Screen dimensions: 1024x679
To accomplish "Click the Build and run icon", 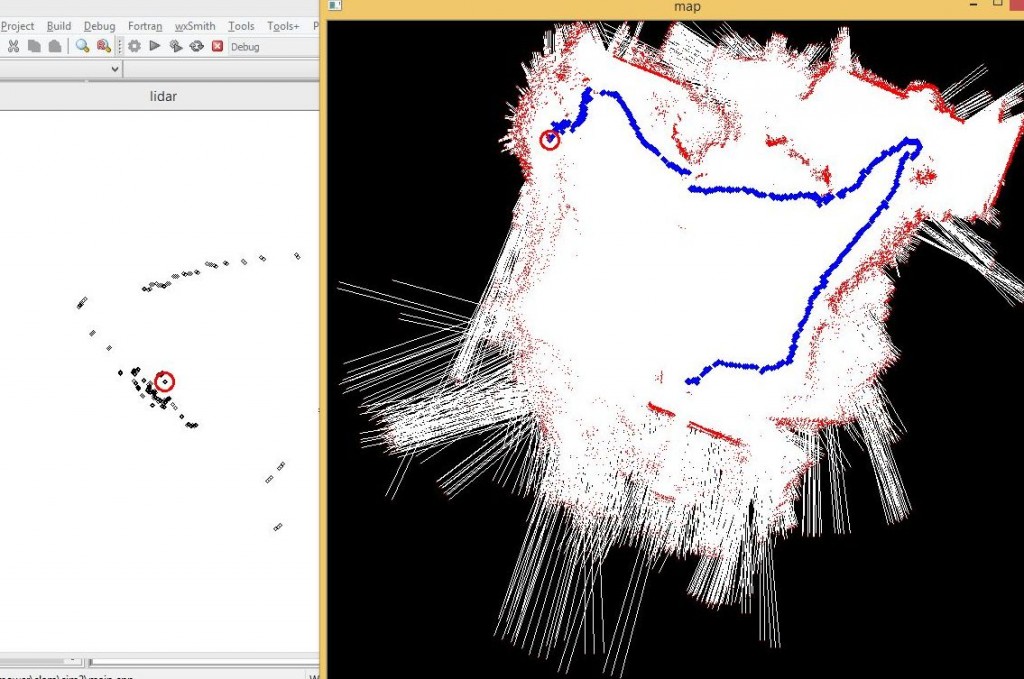I will pyautogui.click(x=175, y=46).
